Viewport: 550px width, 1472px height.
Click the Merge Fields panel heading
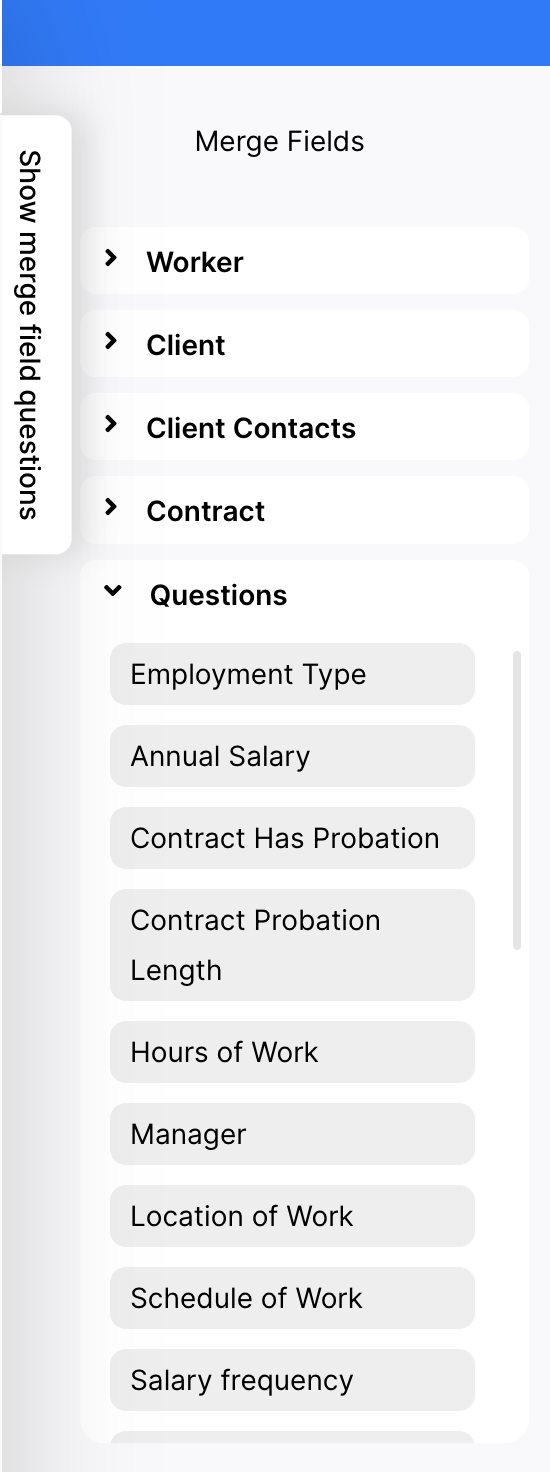[280, 141]
